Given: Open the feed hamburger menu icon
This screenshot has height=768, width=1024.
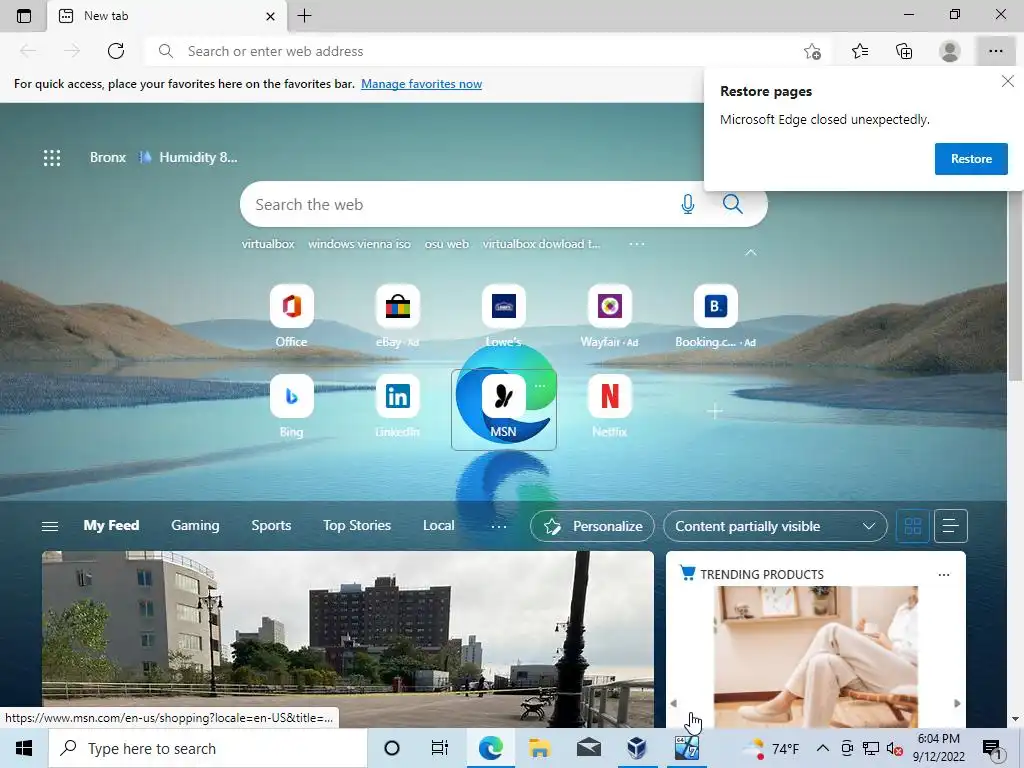Looking at the screenshot, I should (50, 526).
